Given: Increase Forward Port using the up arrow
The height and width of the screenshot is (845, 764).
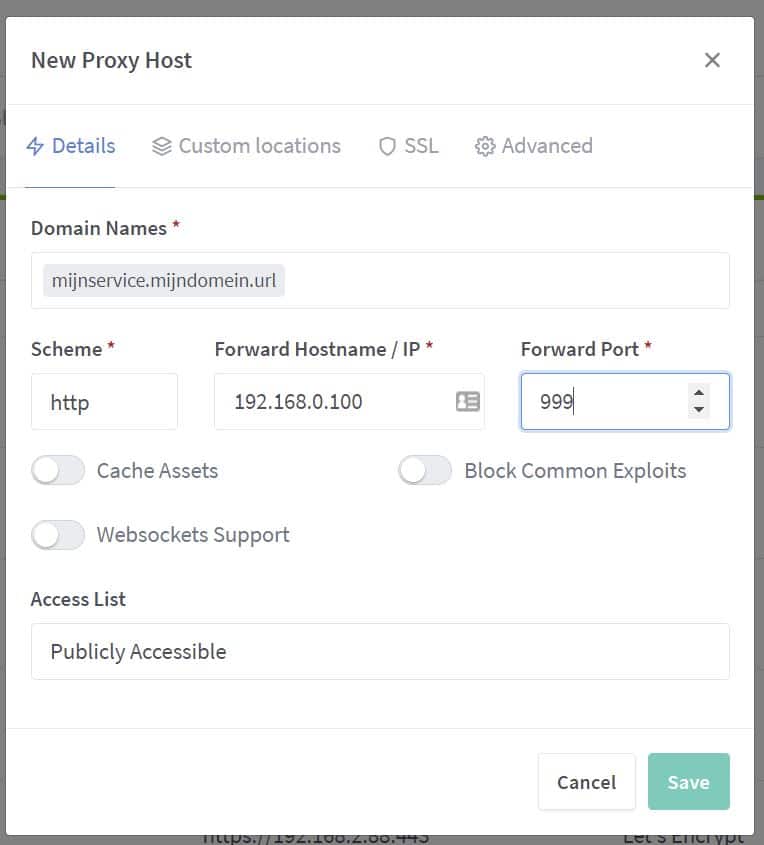Looking at the screenshot, I should (699, 393).
